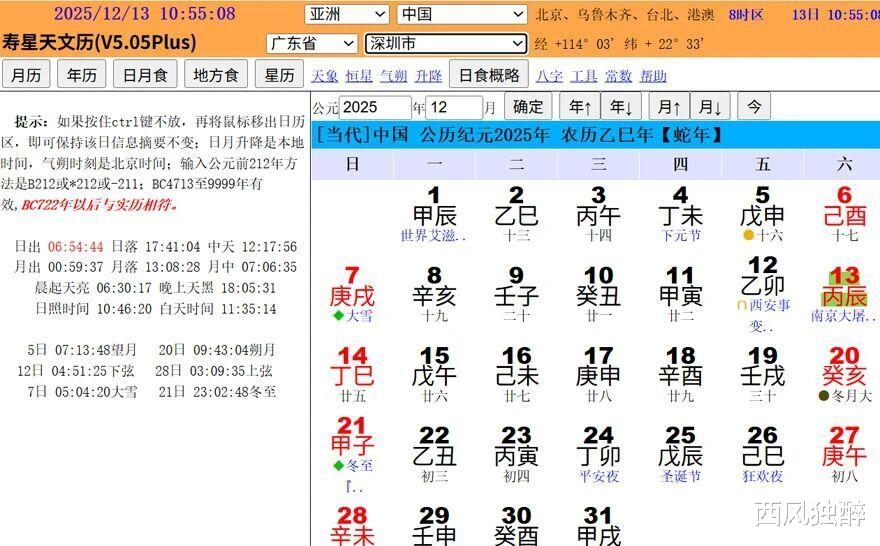Select December 22 乙丑 in calendar

click(434, 454)
